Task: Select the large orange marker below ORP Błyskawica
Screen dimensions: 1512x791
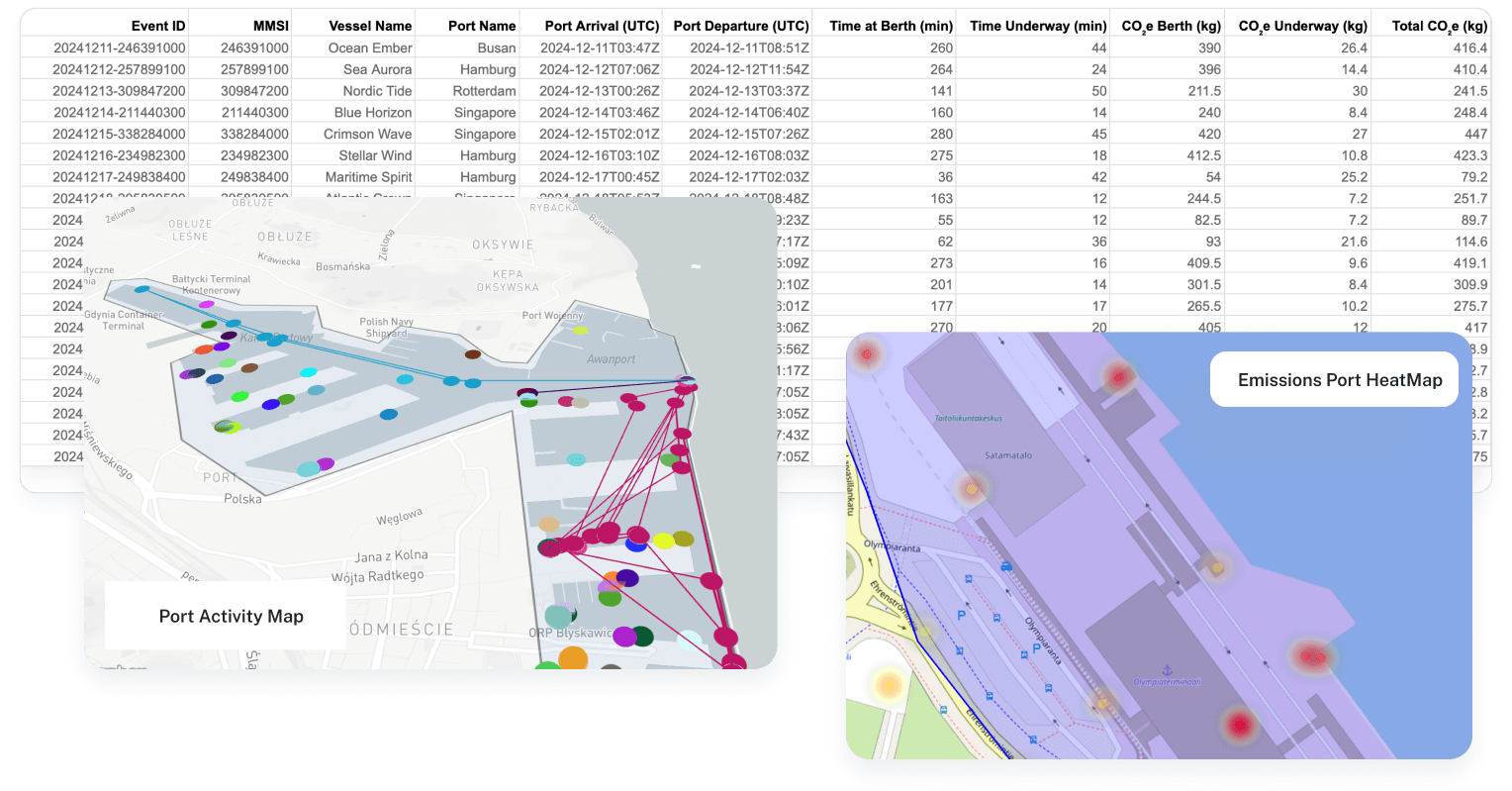Action: click(573, 658)
